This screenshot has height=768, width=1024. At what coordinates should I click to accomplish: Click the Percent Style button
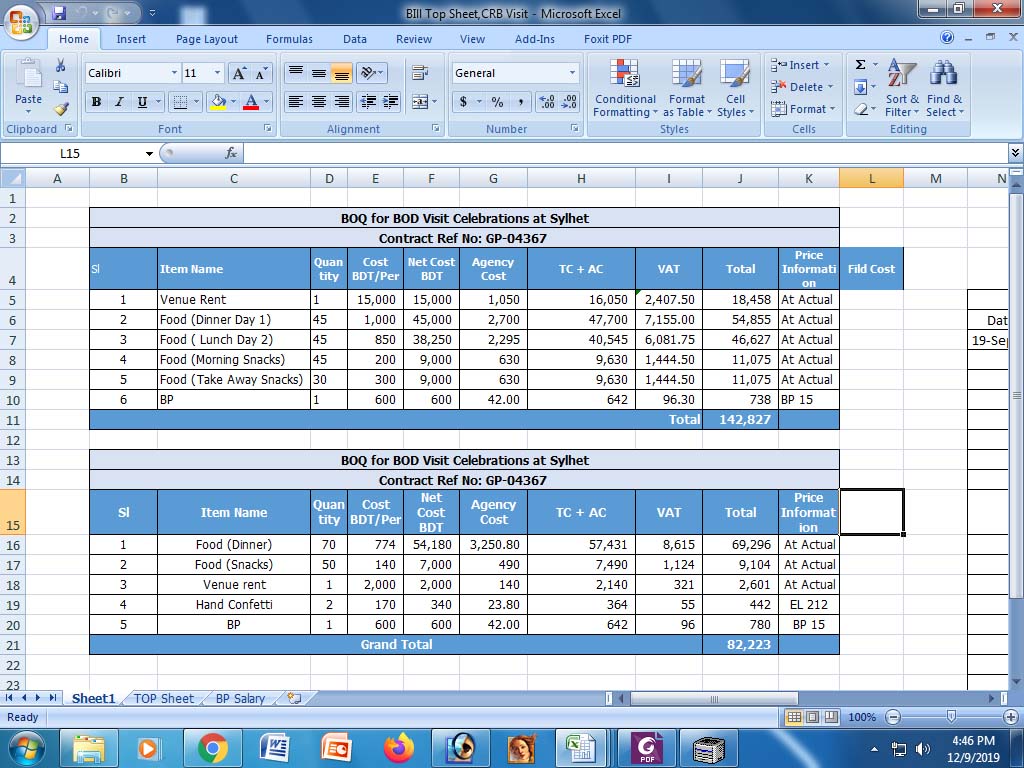(497, 102)
